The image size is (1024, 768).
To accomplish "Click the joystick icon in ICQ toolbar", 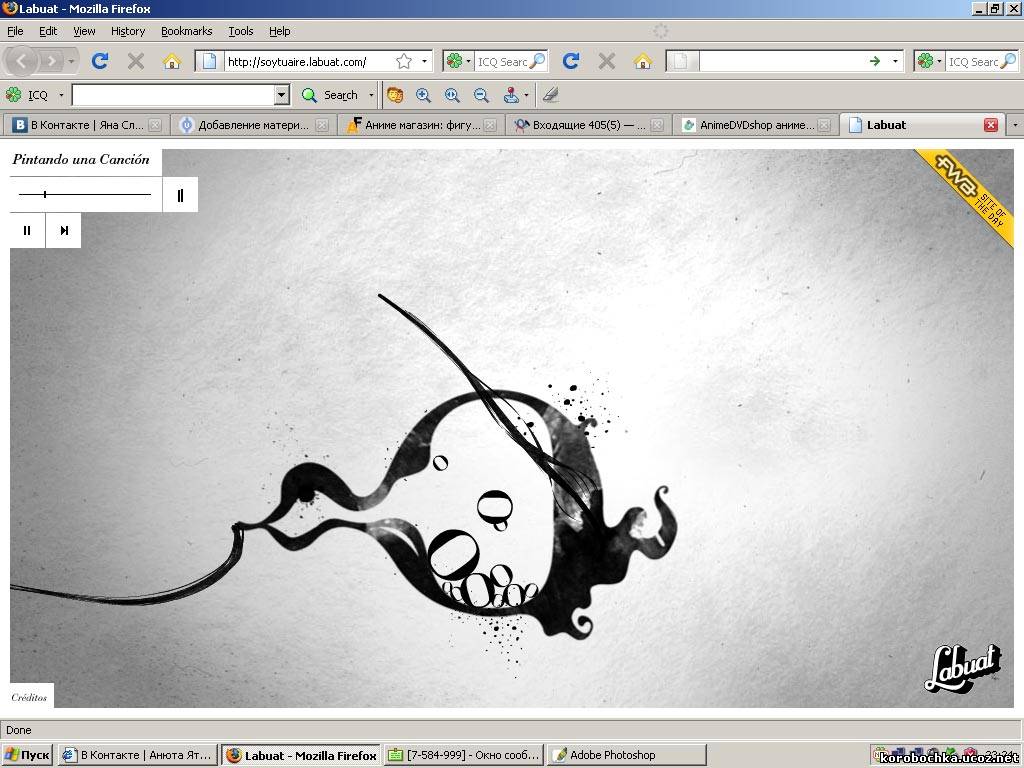I will click(511, 95).
